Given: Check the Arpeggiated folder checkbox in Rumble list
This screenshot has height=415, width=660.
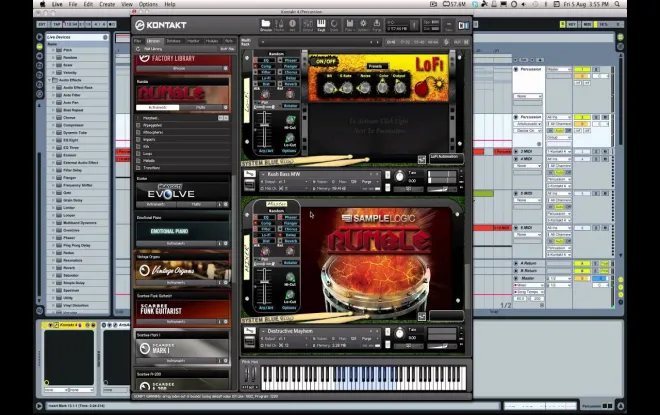Looking at the screenshot, I should 138,125.
